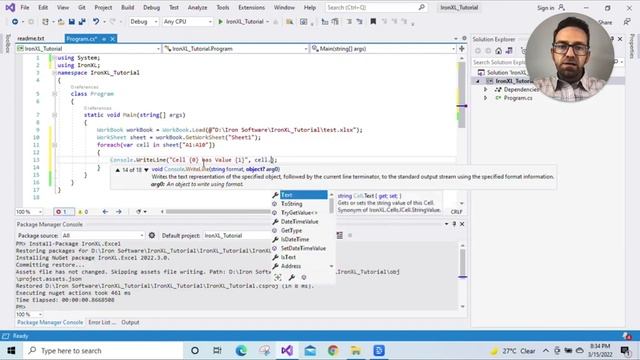Collapse the IronXL_Tutorial project node
Image resolution: width=640 pixels, height=360 pixels.
coord(478,81)
